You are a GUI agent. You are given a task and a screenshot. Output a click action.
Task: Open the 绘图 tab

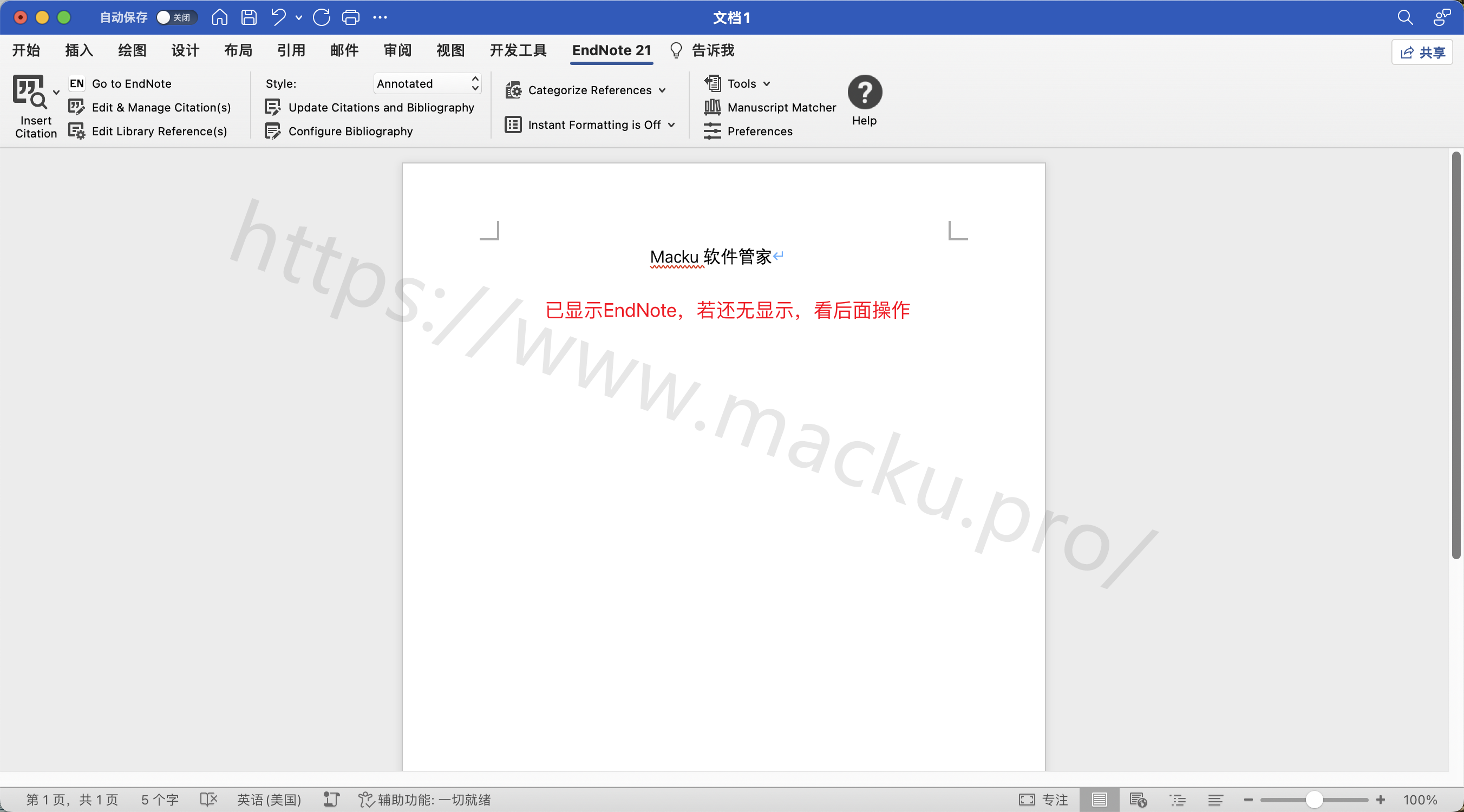click(133, 50)
